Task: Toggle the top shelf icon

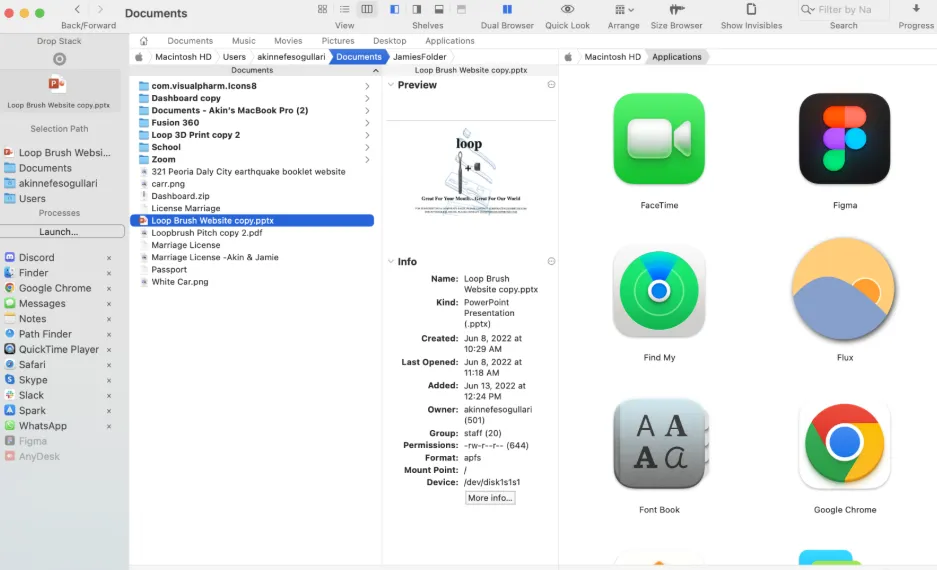Action: click(x=461, y=9)
